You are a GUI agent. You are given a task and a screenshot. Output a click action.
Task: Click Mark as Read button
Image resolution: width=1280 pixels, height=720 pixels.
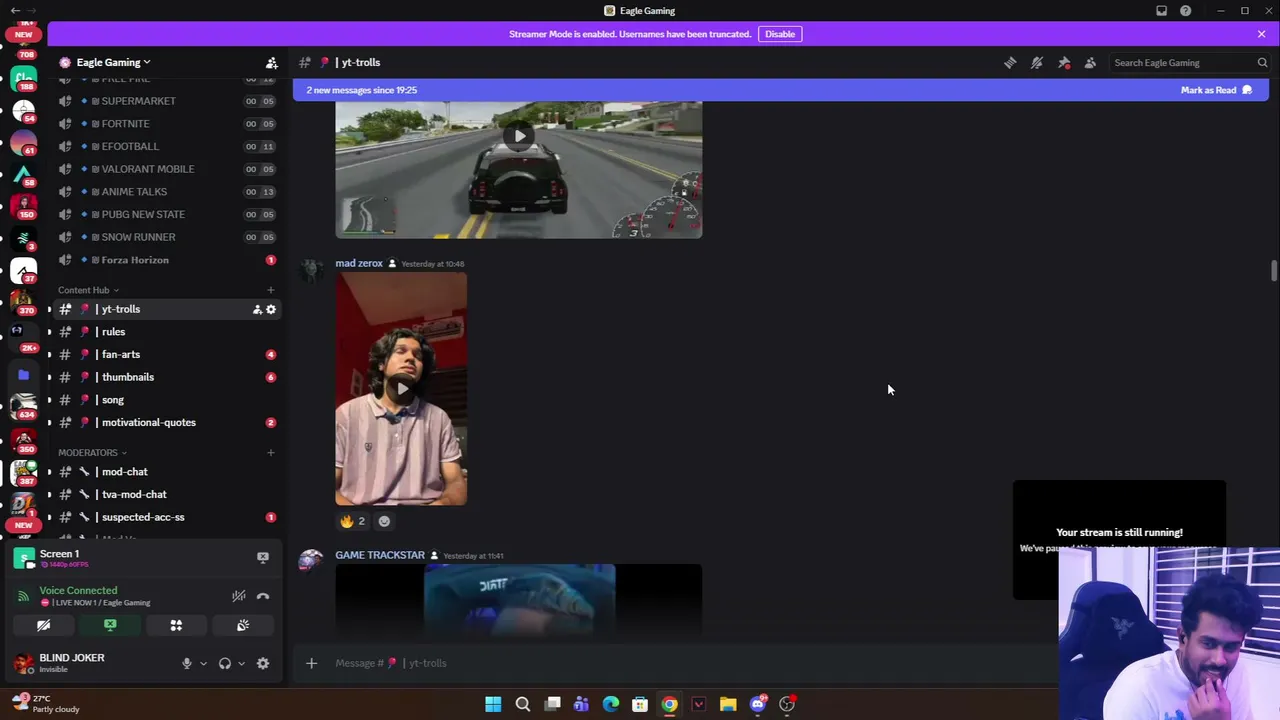(x=1216, y=90)
